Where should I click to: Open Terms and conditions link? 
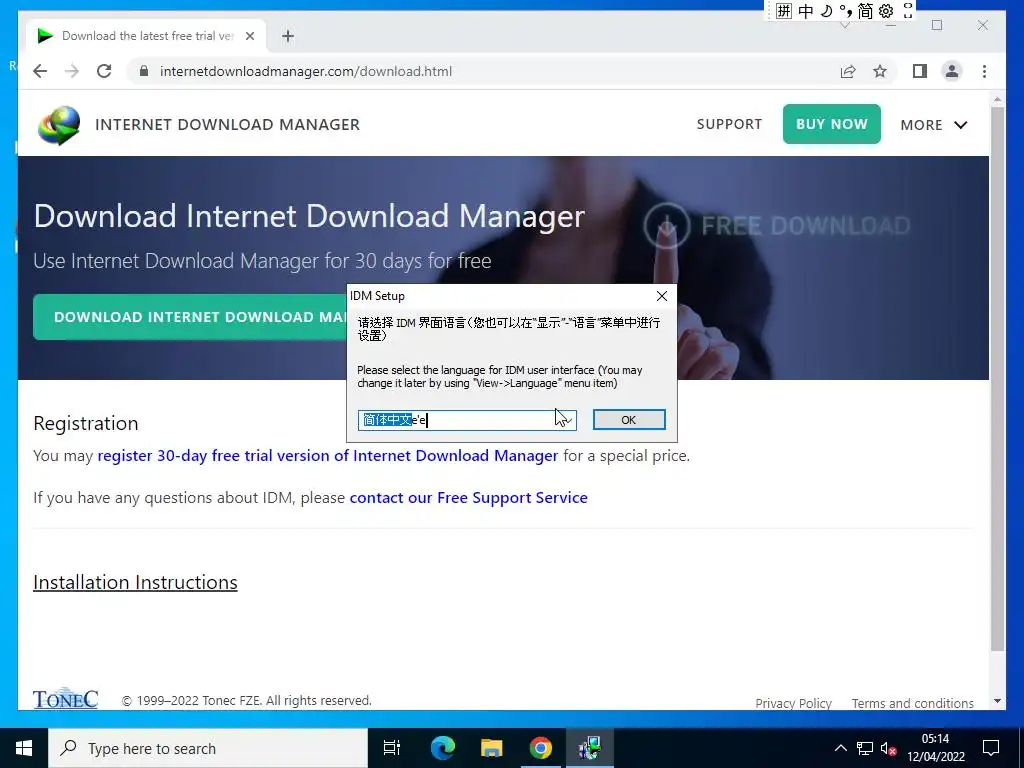pos(912,703)
